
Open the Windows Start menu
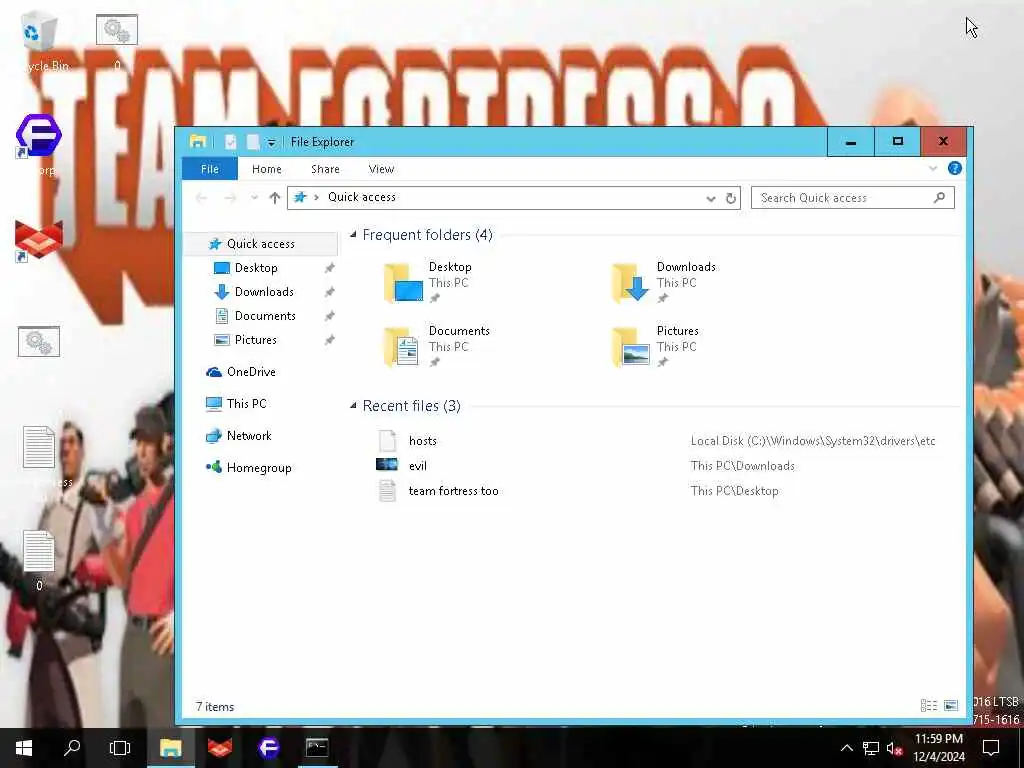pos(24,748)
